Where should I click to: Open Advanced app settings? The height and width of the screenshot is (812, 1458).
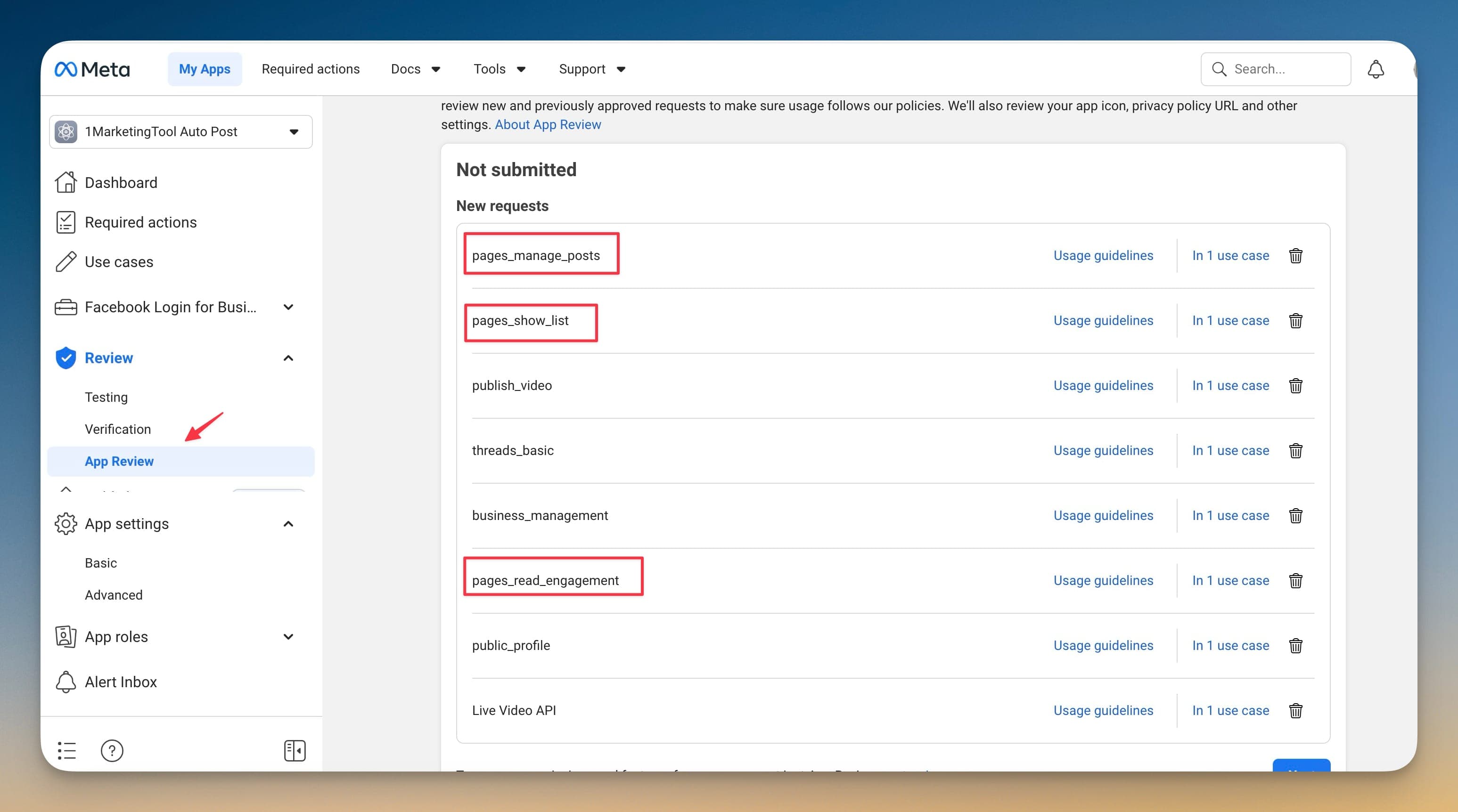pyautogui.click(x=114, y=595)
